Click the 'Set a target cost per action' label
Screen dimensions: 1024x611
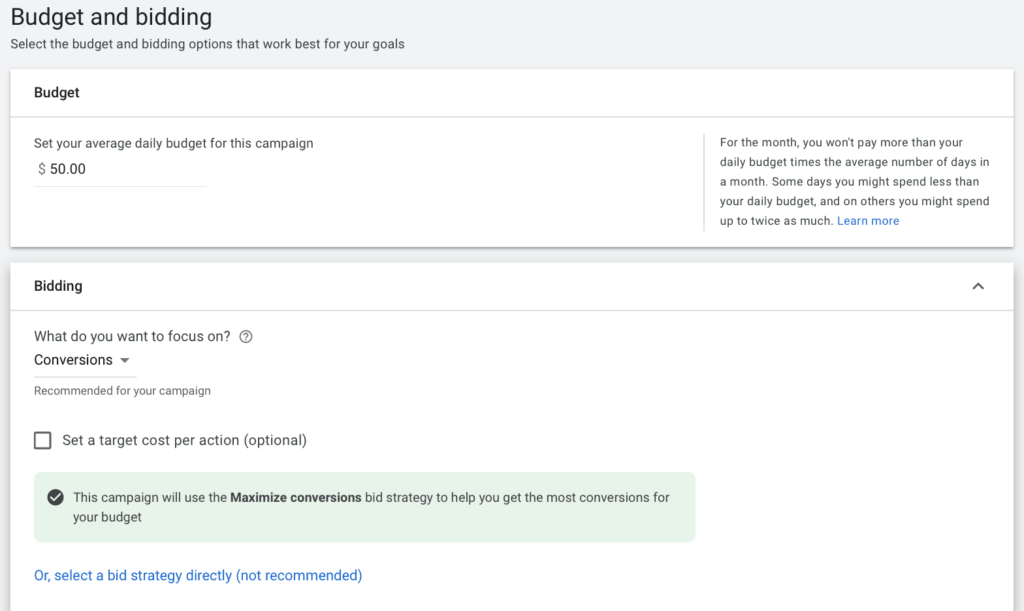point(184,441)
